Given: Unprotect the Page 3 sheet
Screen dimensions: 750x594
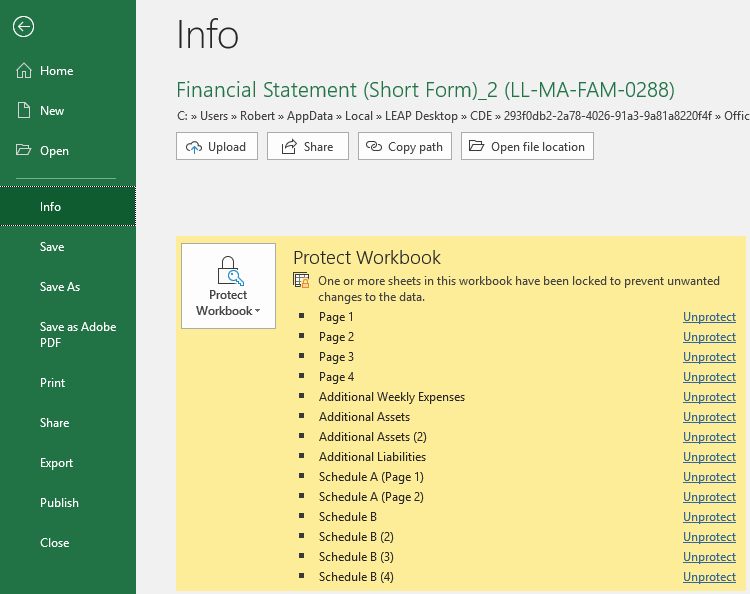Looking at the screenshot, I should click(709, 357).
